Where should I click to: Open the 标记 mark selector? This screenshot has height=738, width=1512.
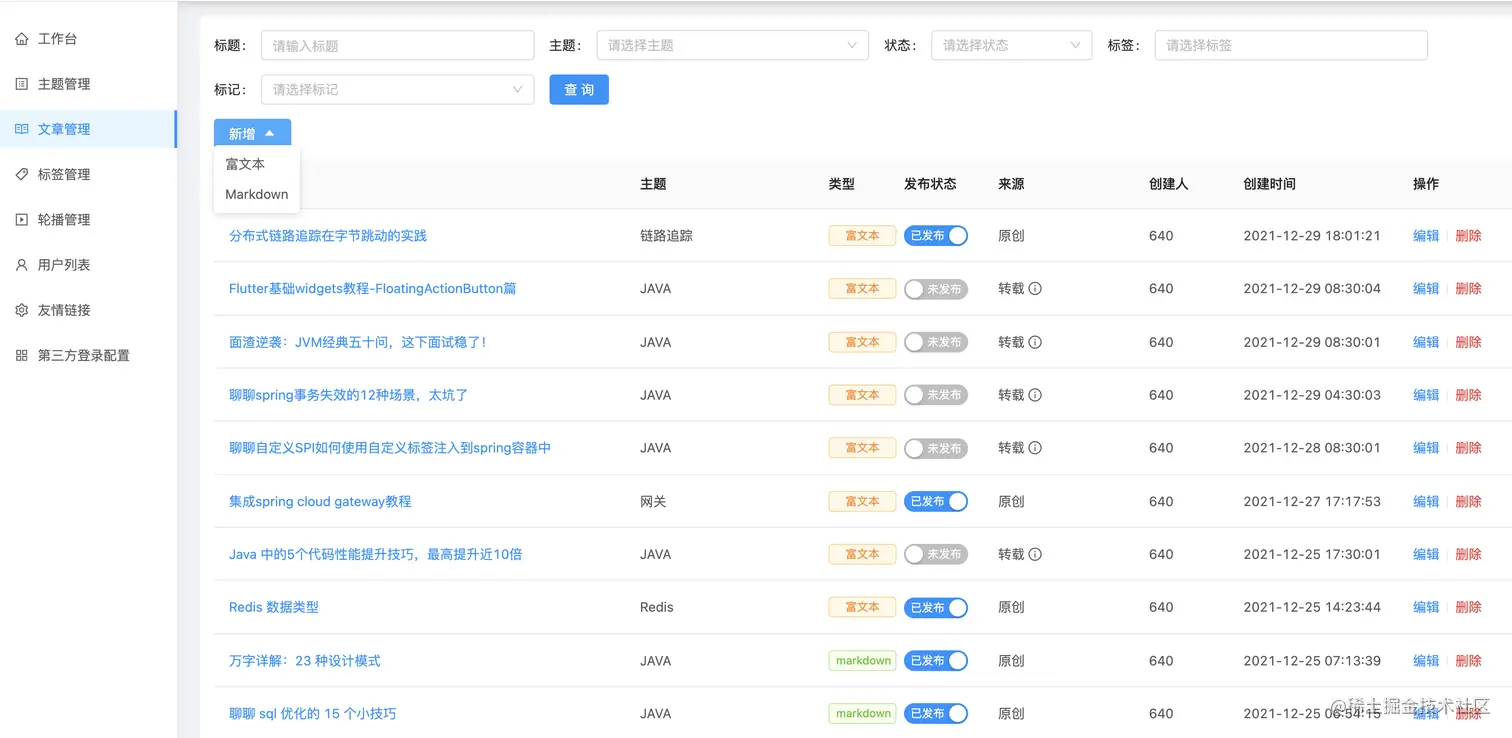tap(397, 89)
